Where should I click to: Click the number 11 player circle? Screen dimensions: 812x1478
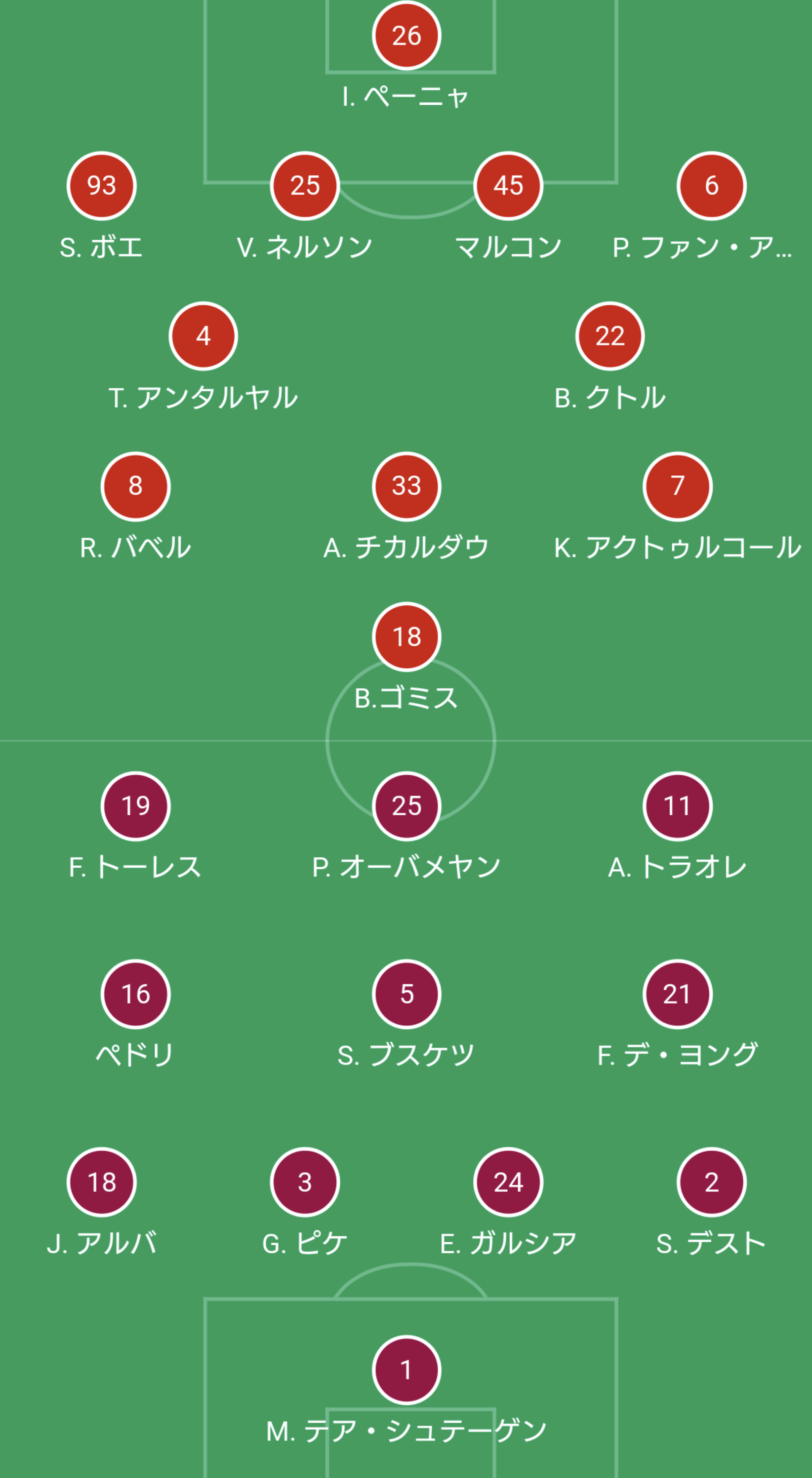(677, 806)
